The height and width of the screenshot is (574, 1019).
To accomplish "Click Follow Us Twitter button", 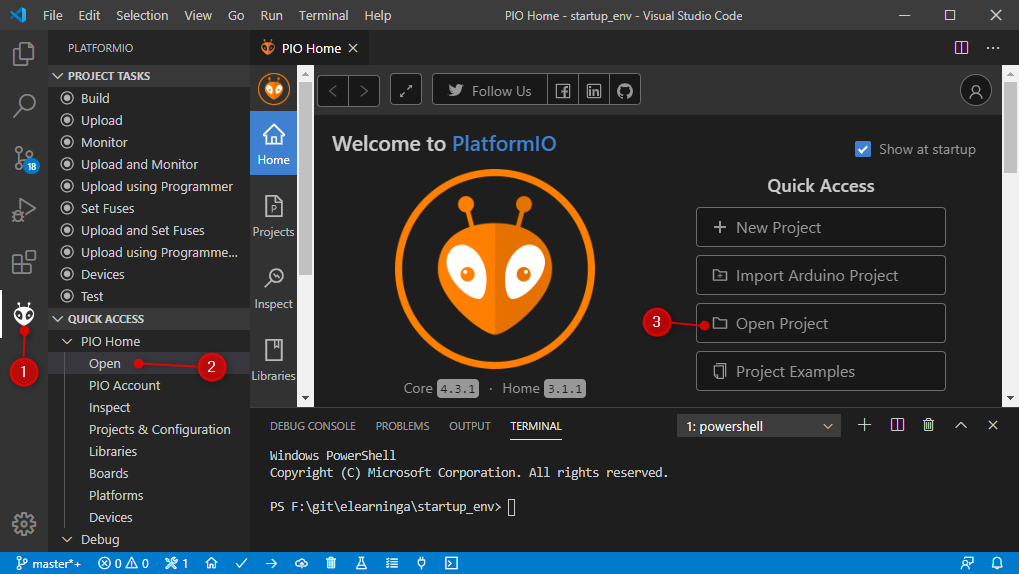I will coord(490,90).
